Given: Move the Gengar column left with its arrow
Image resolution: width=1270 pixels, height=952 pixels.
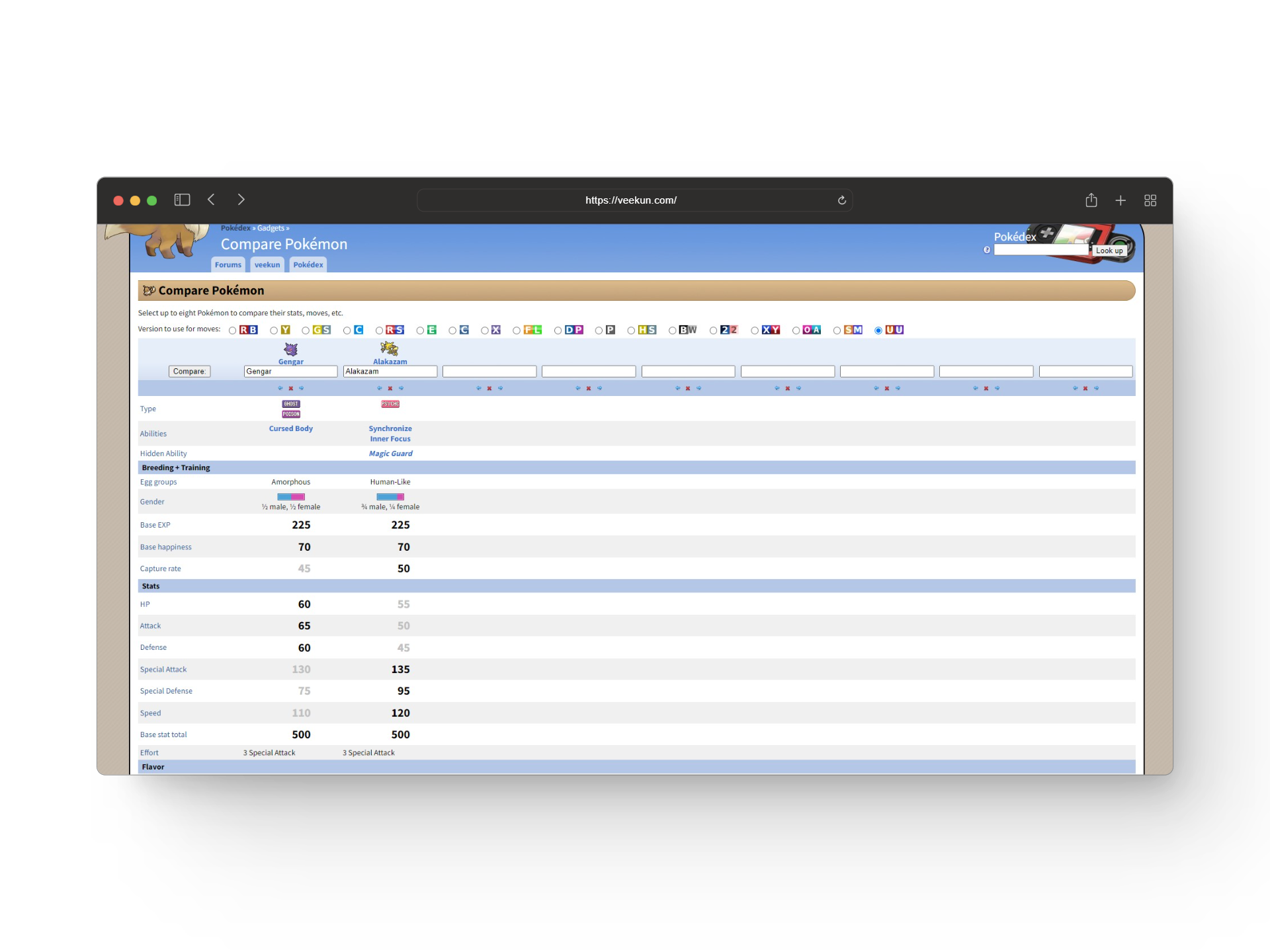Looking at the screenshot, I should pyautogui.click(x=280, y=389).
